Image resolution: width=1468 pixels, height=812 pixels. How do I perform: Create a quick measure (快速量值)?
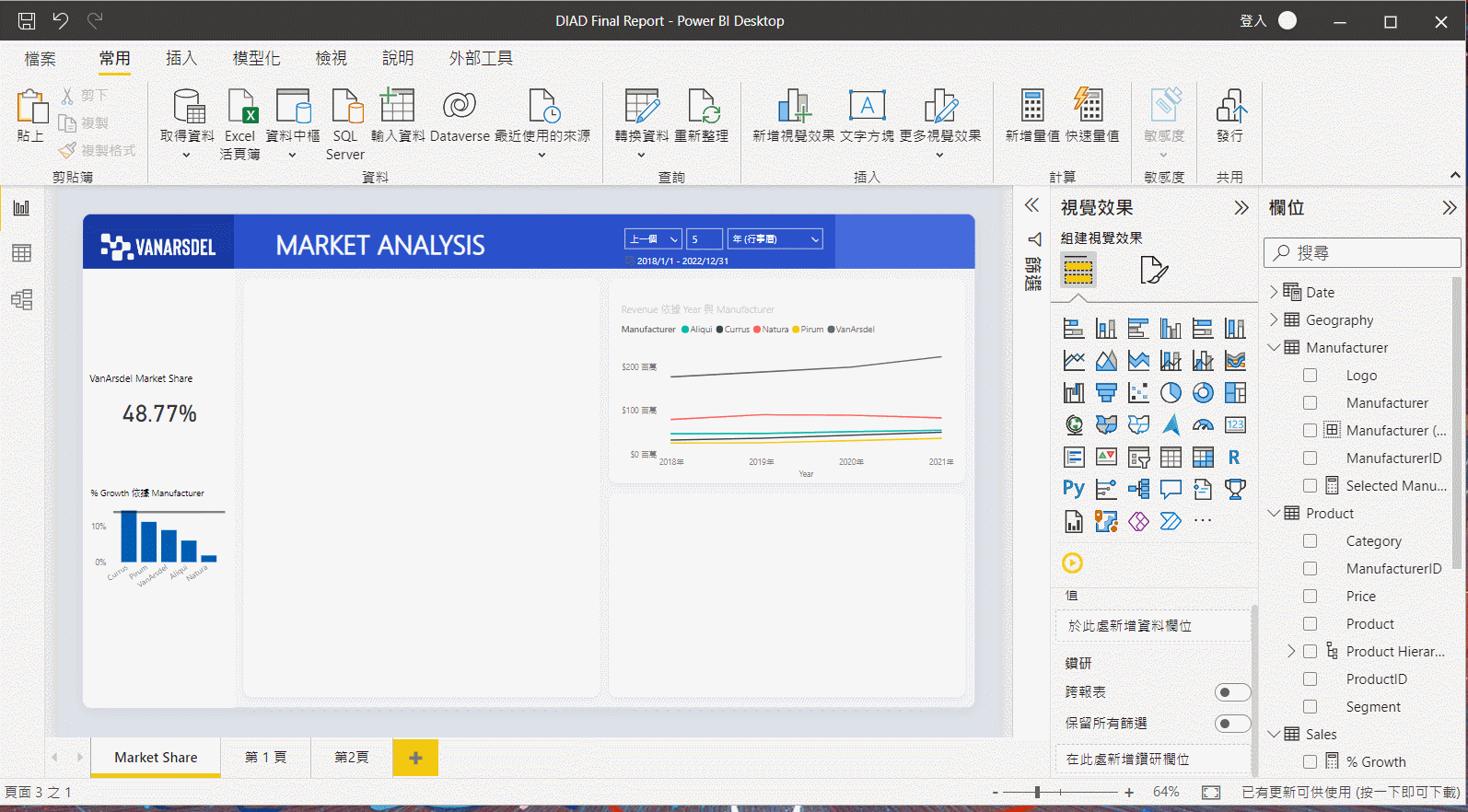click(1092, 115)
